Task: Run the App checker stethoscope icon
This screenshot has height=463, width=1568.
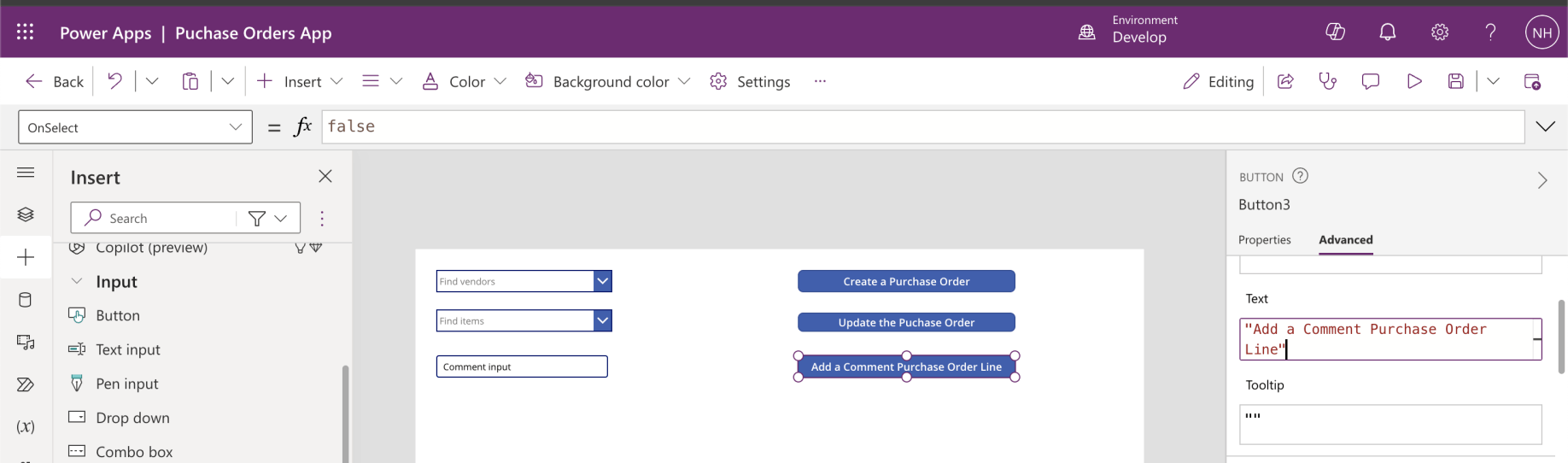Action: [x=1327, y=81]
